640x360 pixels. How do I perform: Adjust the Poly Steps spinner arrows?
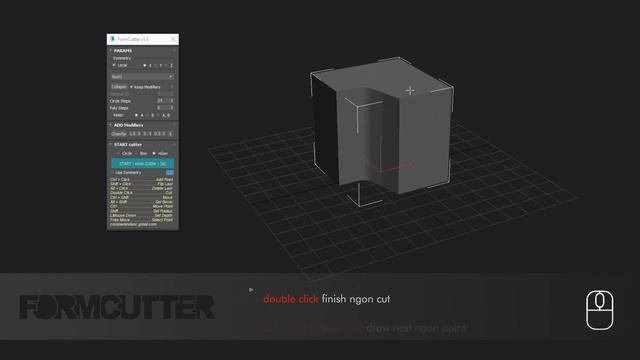coord(172,108)
